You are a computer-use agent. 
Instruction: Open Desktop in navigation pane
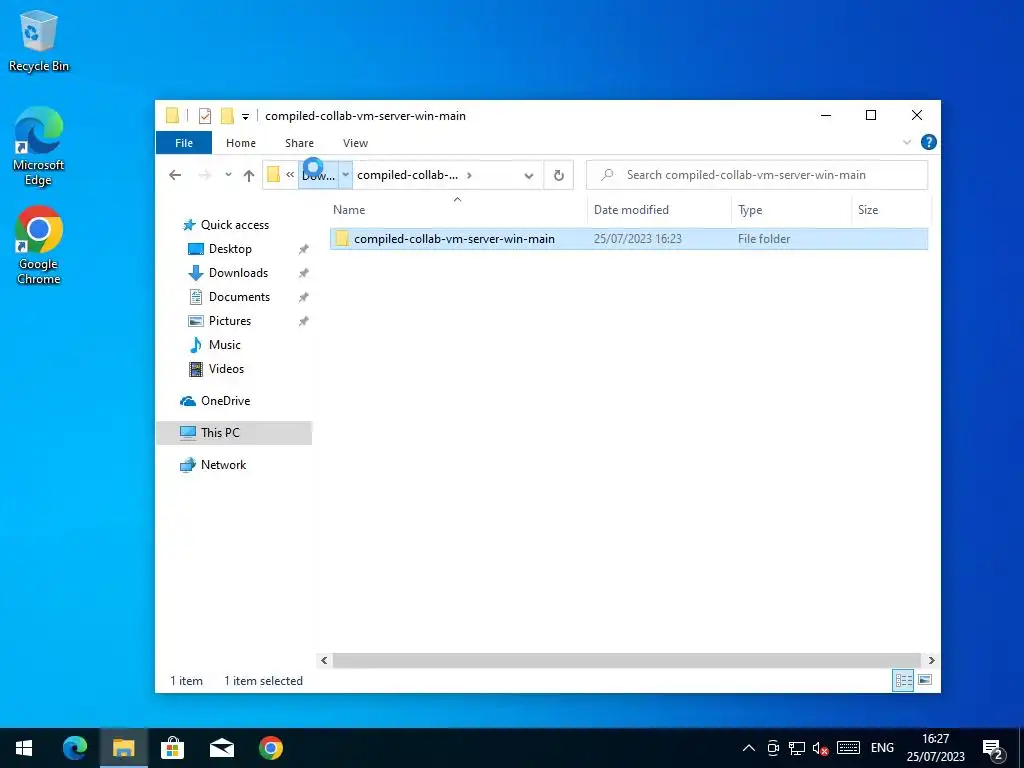230,249
